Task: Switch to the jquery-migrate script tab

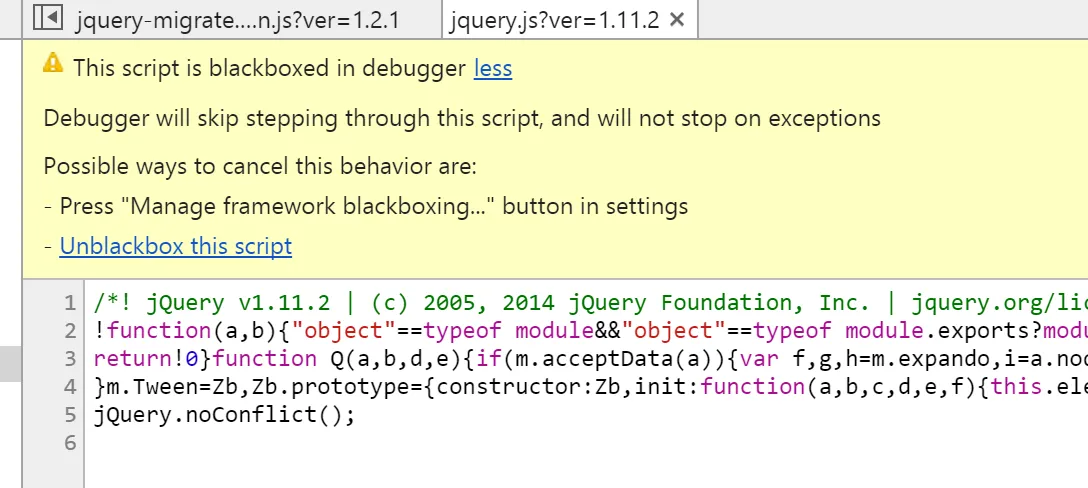Action: point(238,20)
